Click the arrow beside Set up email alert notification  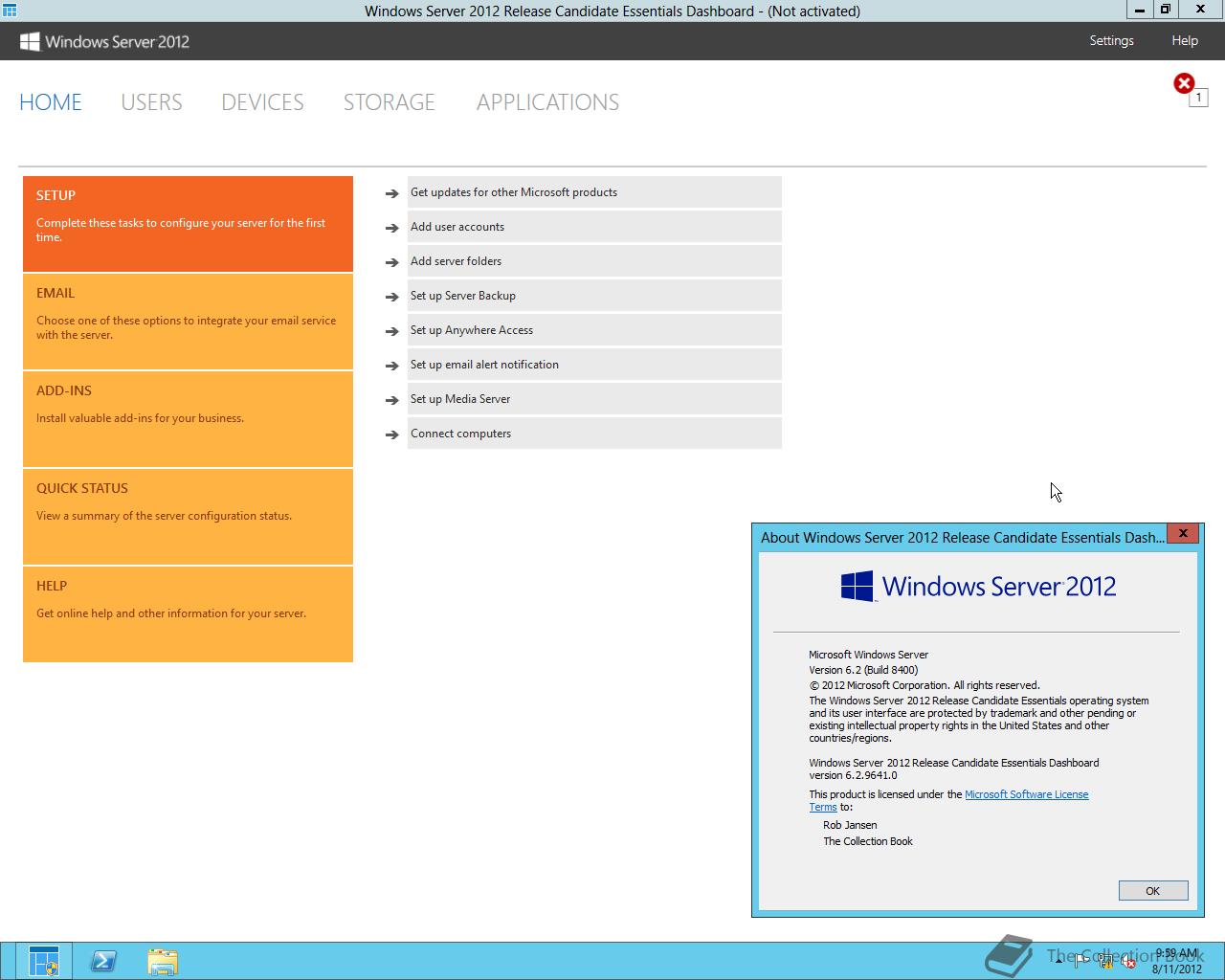click(391, 366)
